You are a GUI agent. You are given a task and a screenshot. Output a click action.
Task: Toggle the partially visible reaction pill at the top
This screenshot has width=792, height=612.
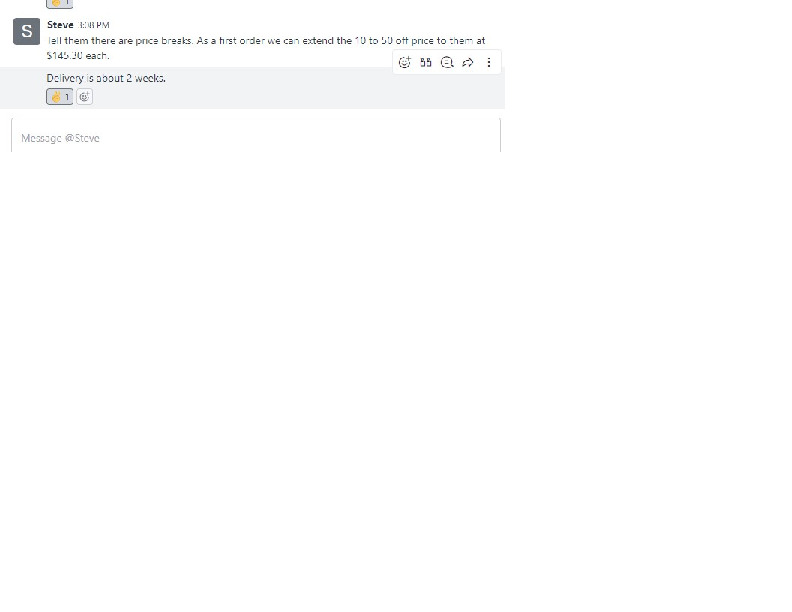tap(60, 4)
